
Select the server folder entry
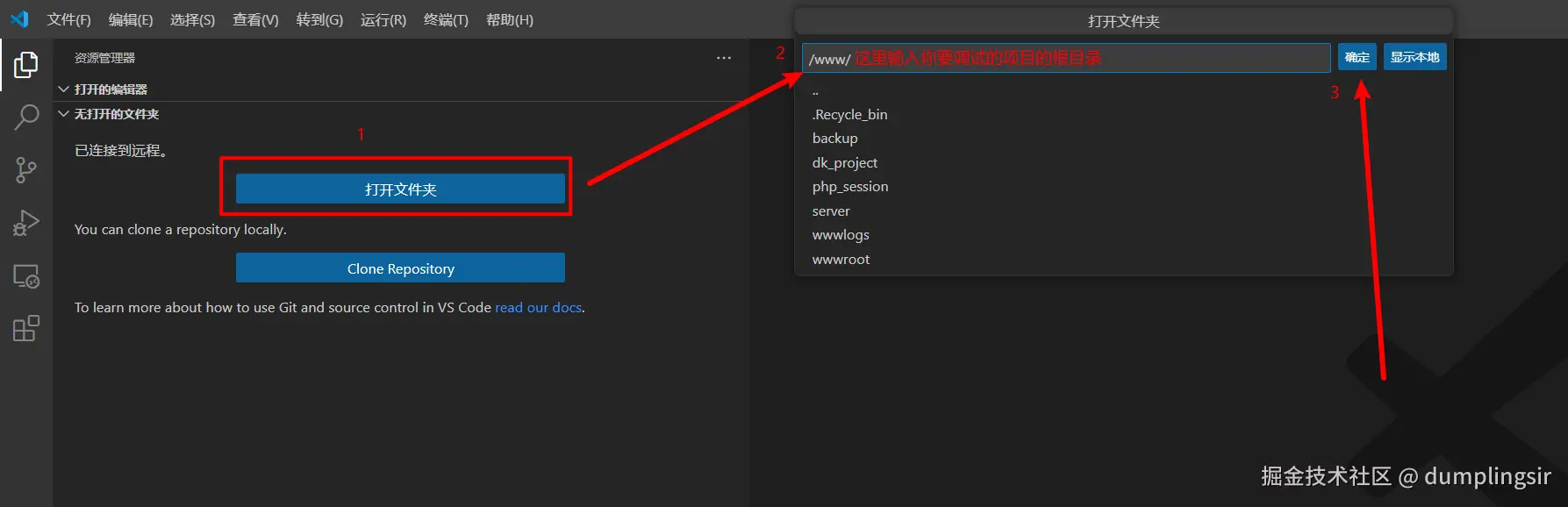pyautogui.click(x=1123, y=211)
